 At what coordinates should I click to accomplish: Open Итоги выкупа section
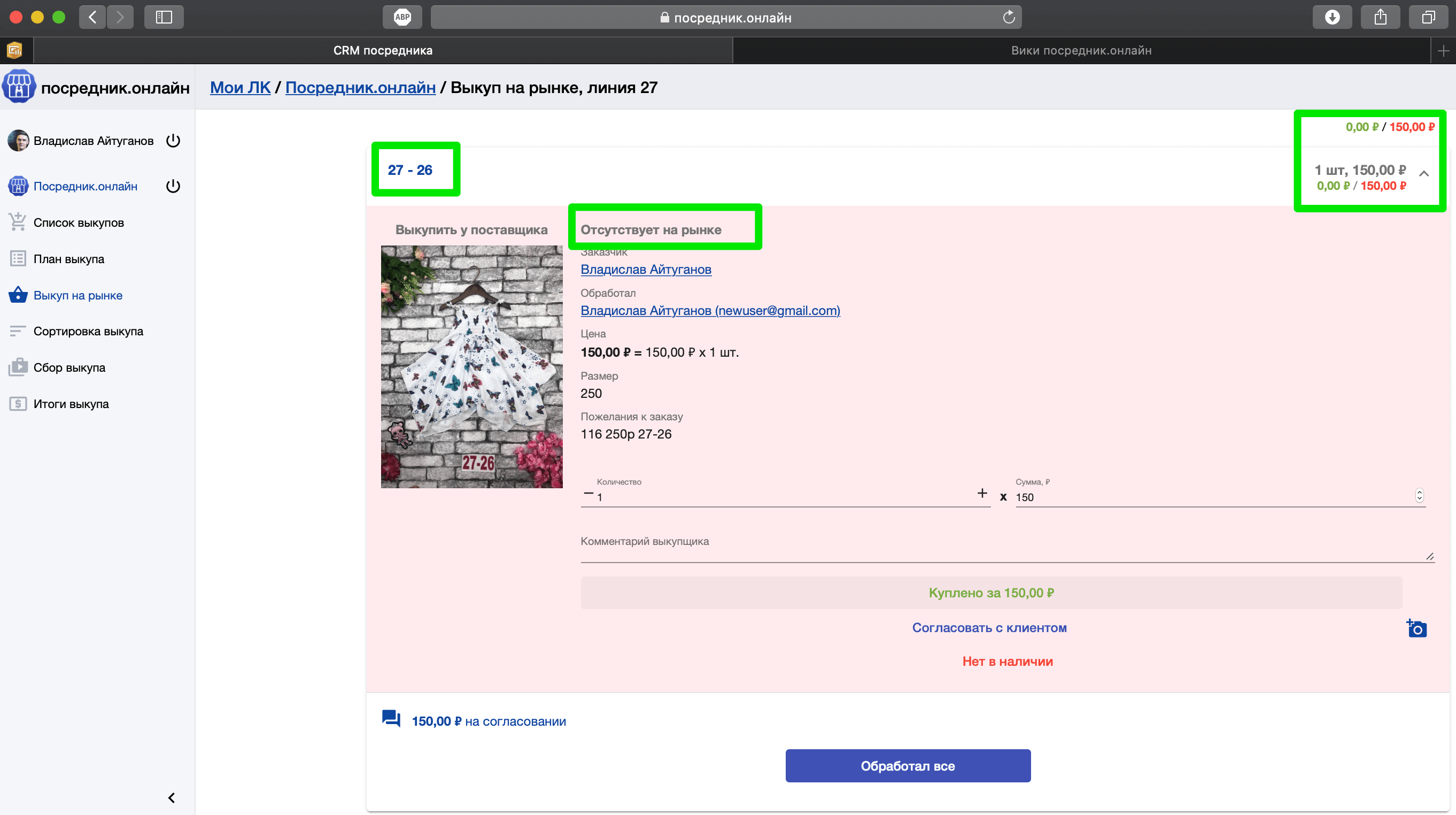coord(71,404)
